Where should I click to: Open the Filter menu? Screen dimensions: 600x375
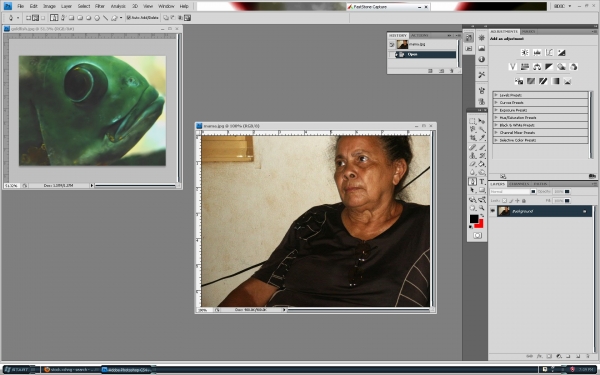tap(99, 6)
